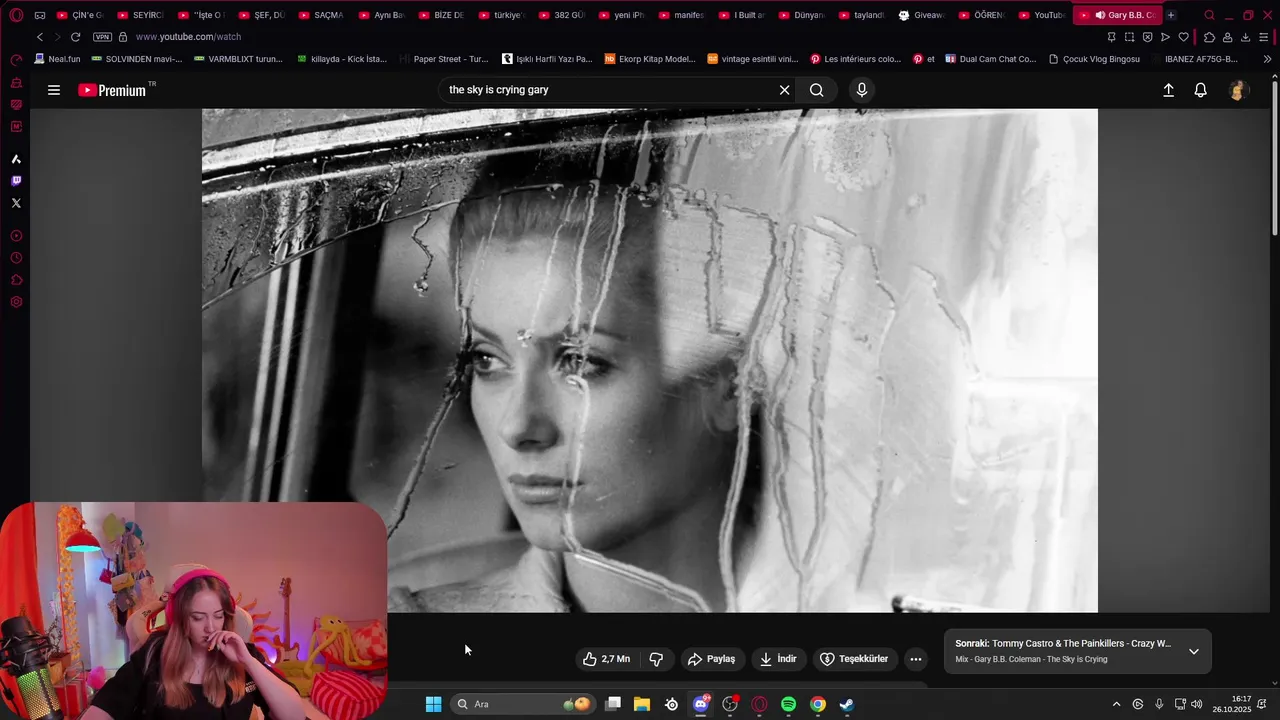
Task: Open the Windows Start menu
Action: coord(433,704)
